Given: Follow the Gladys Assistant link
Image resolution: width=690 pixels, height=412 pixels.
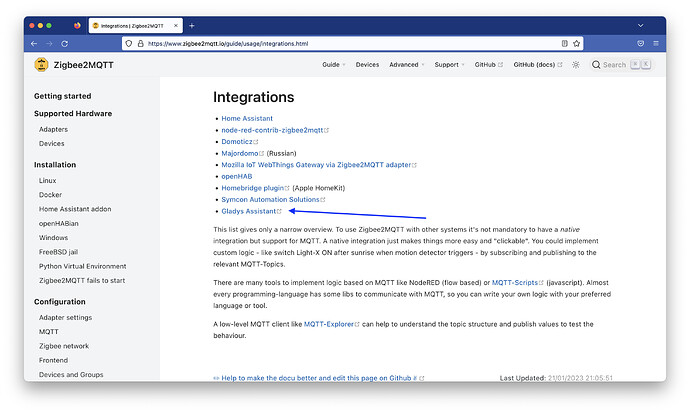Looking at the screenshot, I should click(x=251, y=211).
